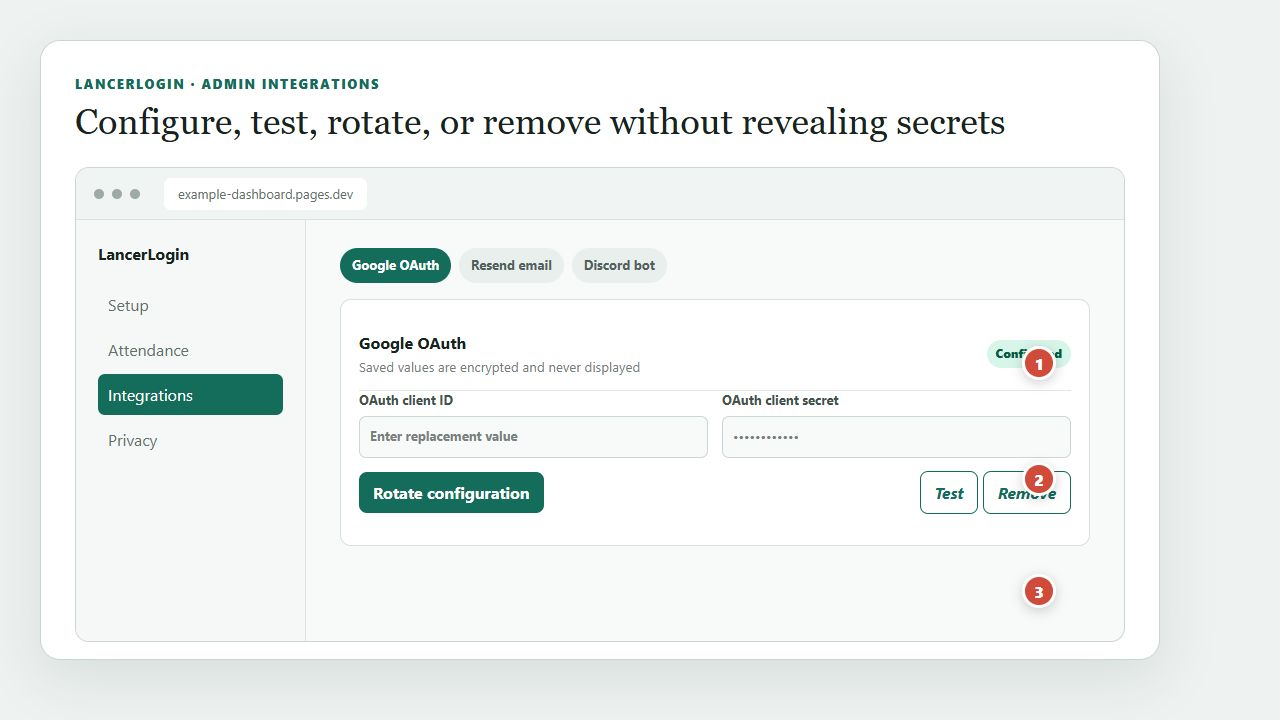Open the Discord bot tab
1280x720 pixels.
[619, 265]
